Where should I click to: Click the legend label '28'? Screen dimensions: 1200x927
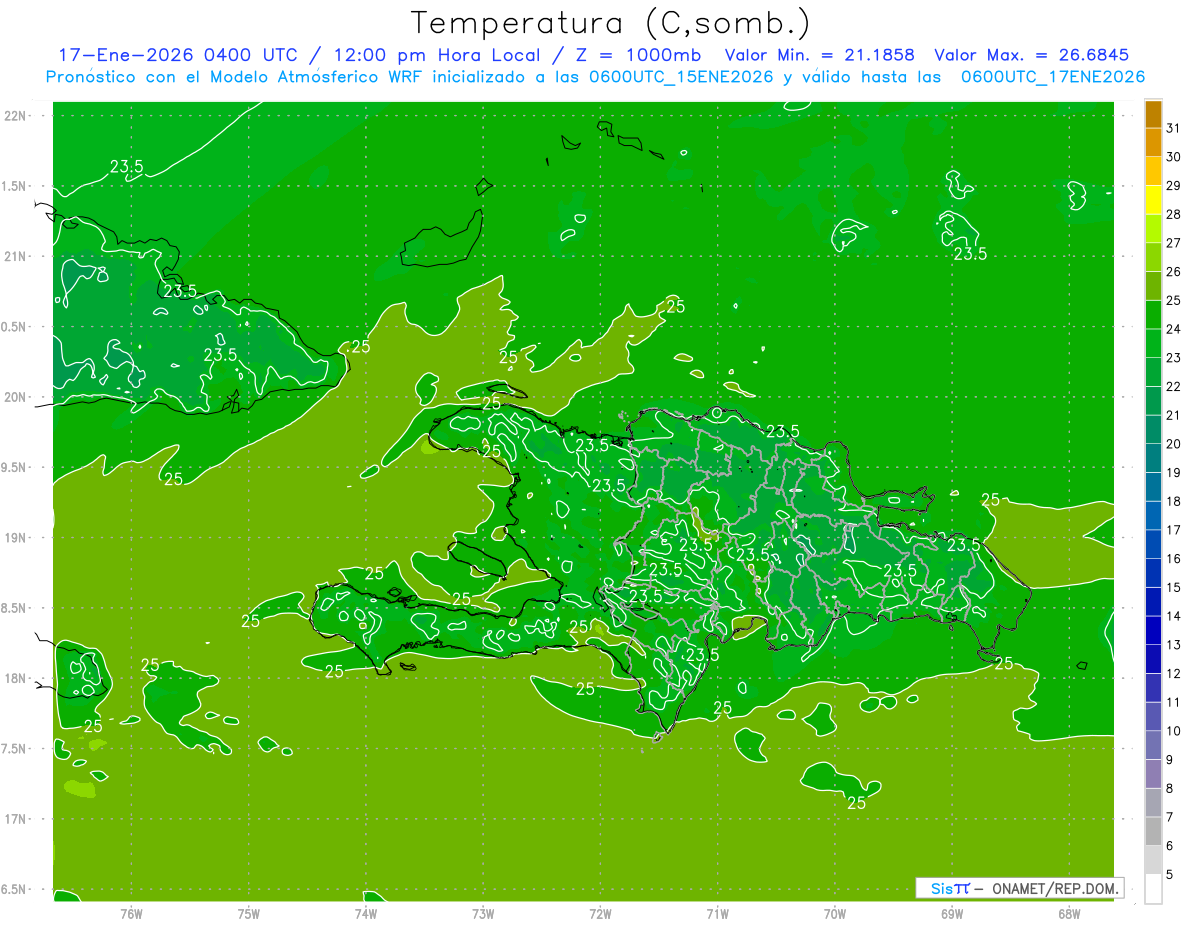pos(1173,214)
